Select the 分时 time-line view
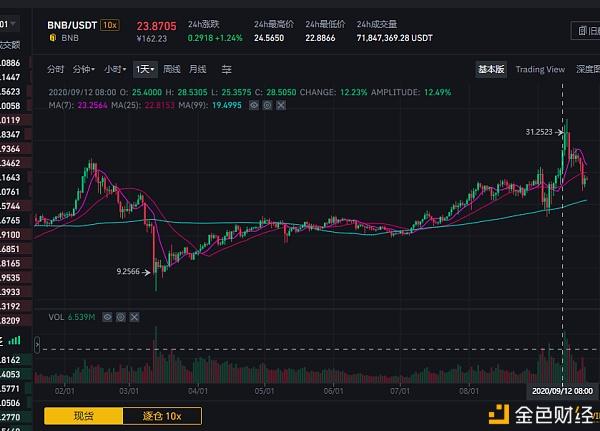Image resolution: width=600 pixels, height=431 pixels. (x=55, y=69)
